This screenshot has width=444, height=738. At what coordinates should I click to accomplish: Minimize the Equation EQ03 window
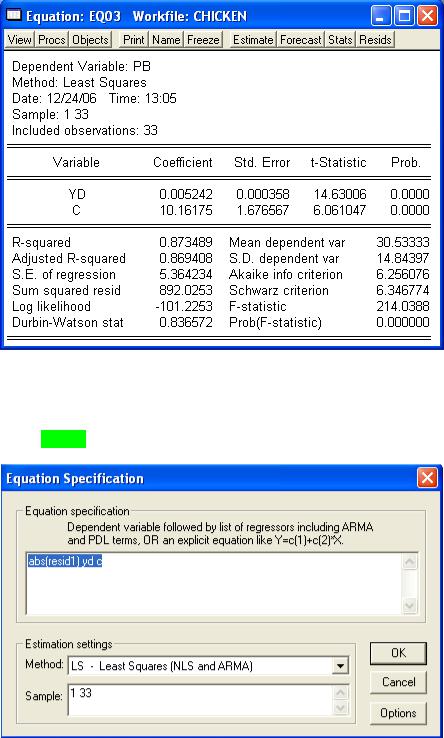(382, 16)
